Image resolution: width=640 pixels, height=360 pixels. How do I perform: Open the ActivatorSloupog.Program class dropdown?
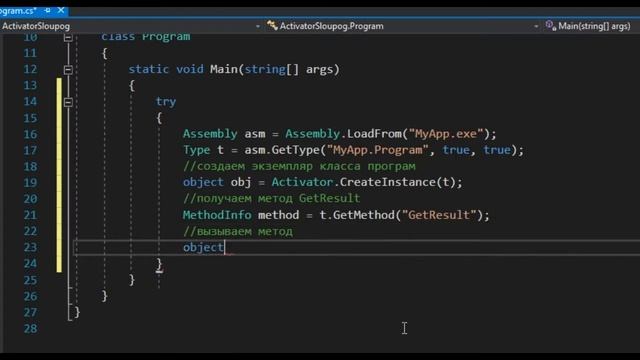[536, 26]
